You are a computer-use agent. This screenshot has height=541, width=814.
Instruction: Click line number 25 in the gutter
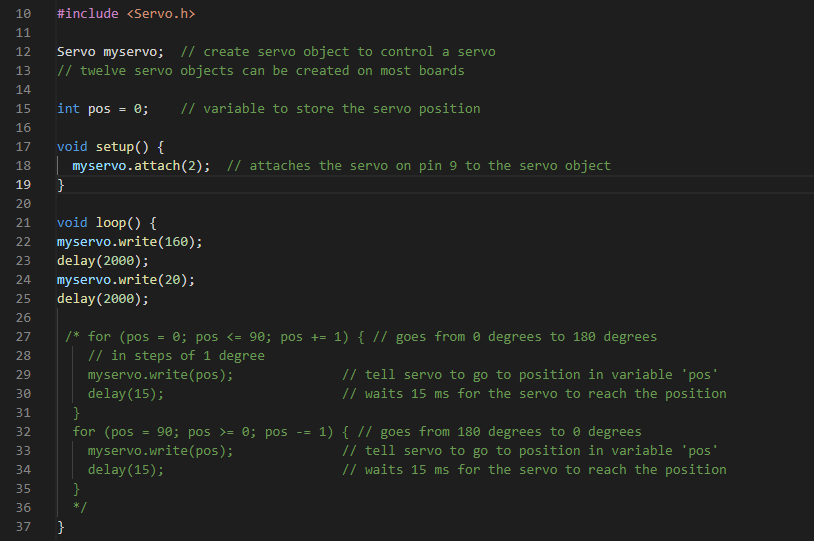click(x=24, y=299)
